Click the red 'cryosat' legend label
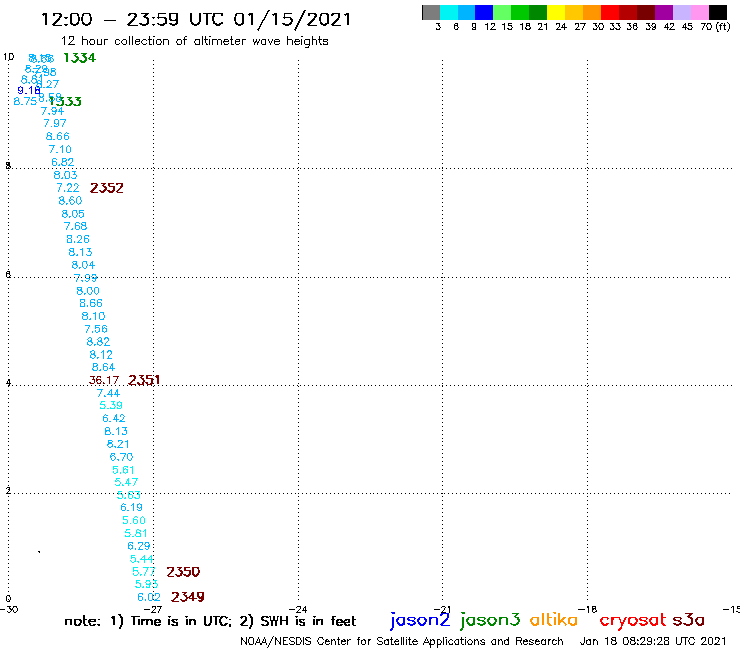The height and width of the screenshot is (650, 740). pos(632,620)
